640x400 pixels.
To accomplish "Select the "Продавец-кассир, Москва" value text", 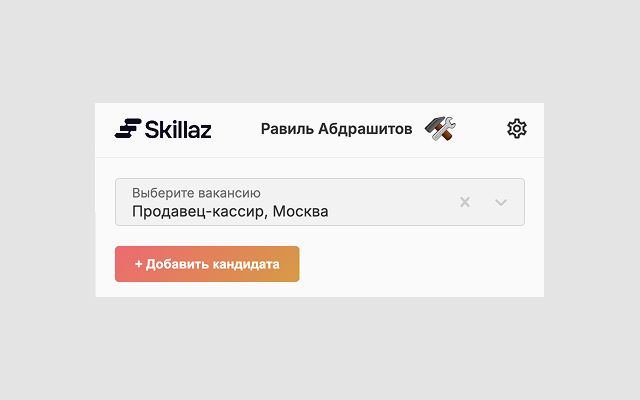I will [x=230, y=211].
